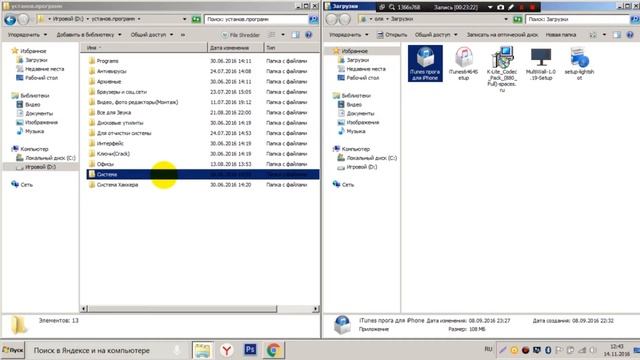Viewport: 640px width, 360px height.
Task: Click the help icon in the left window toolbar
Action: (309, 35)
